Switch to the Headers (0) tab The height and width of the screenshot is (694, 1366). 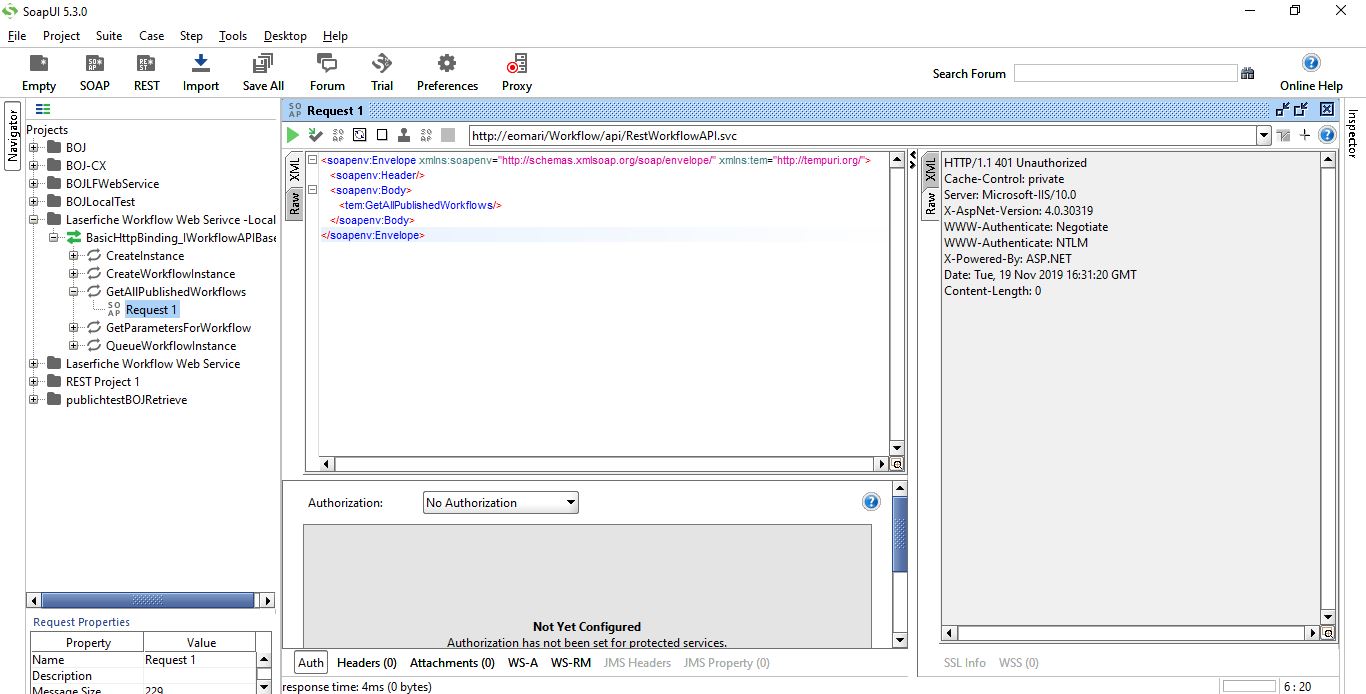[x=366, y=662]
